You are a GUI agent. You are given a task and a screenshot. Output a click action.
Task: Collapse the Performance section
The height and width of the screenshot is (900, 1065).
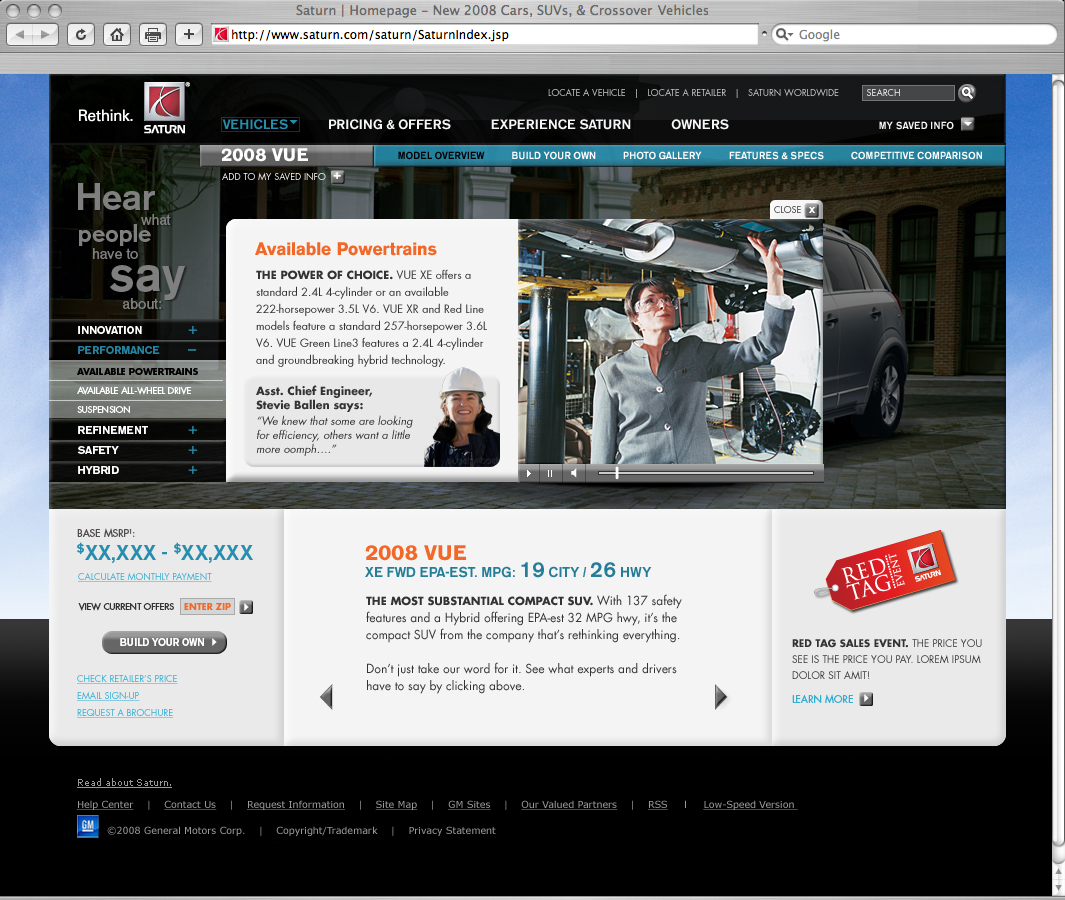coord(192,350)
